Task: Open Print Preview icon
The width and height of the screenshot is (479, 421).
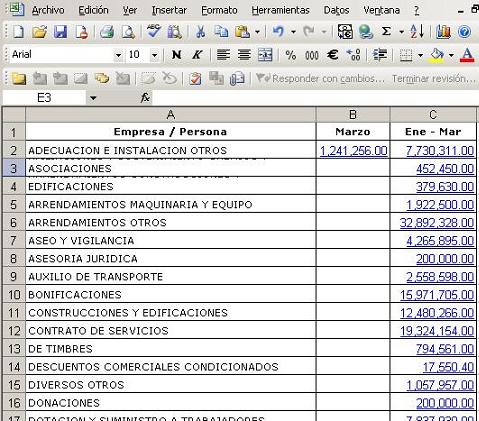Action: tap(128, 32)
